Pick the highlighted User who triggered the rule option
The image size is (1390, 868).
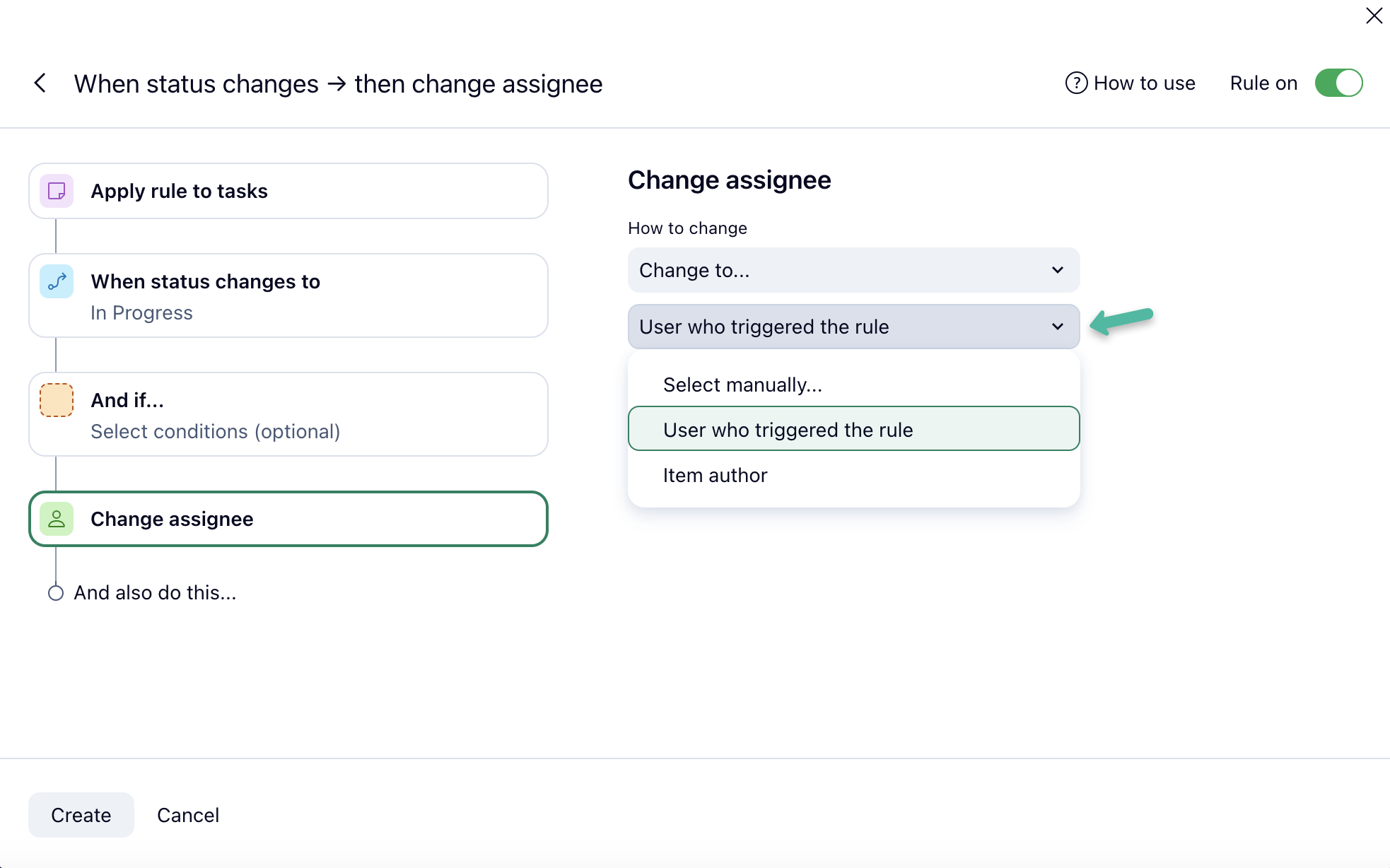point(788,430)
